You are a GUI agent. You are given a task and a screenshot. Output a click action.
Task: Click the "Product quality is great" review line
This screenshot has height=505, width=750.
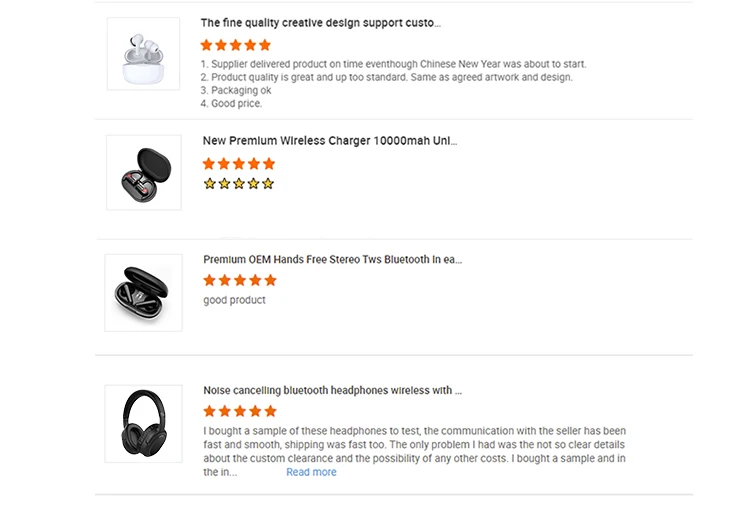pos(386,77)
